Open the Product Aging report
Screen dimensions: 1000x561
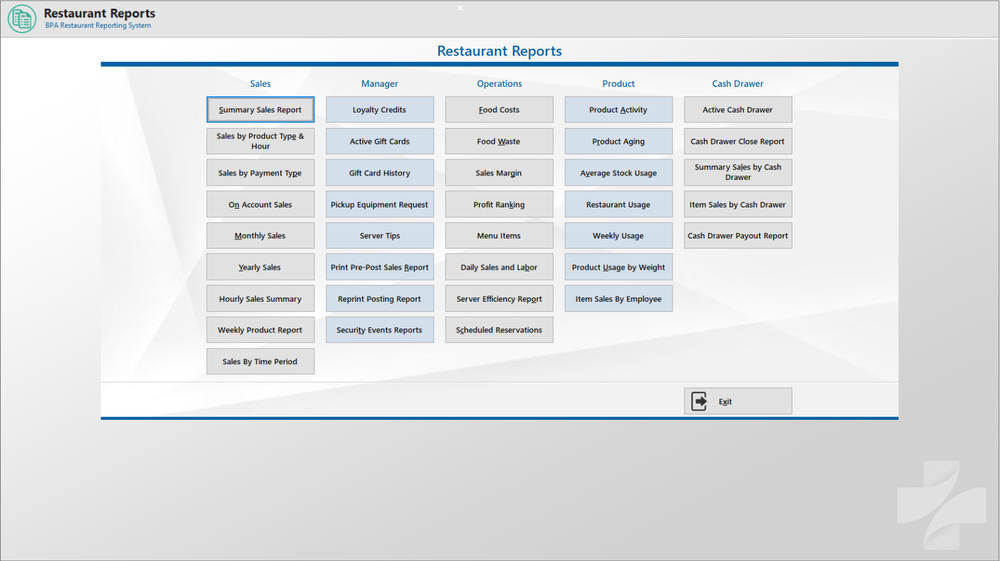pyautogui.click(x=618, y=142)
